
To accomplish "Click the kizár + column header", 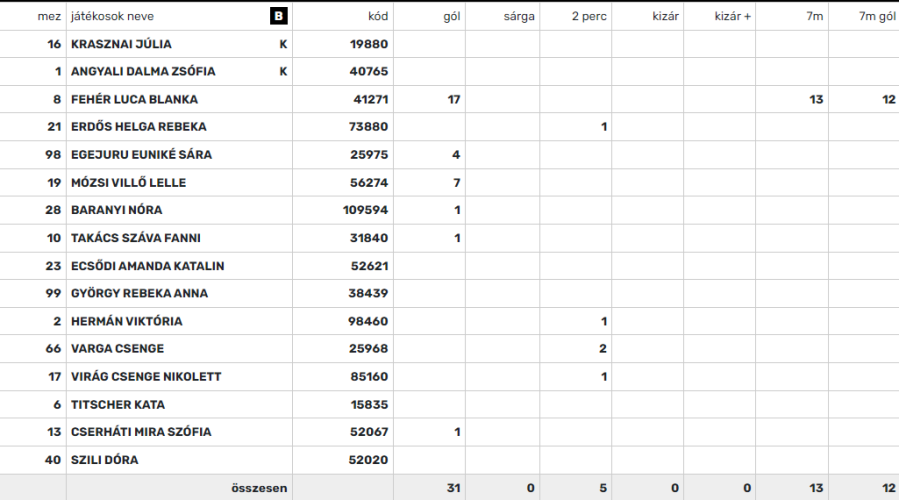I will [x=733, y=16].
